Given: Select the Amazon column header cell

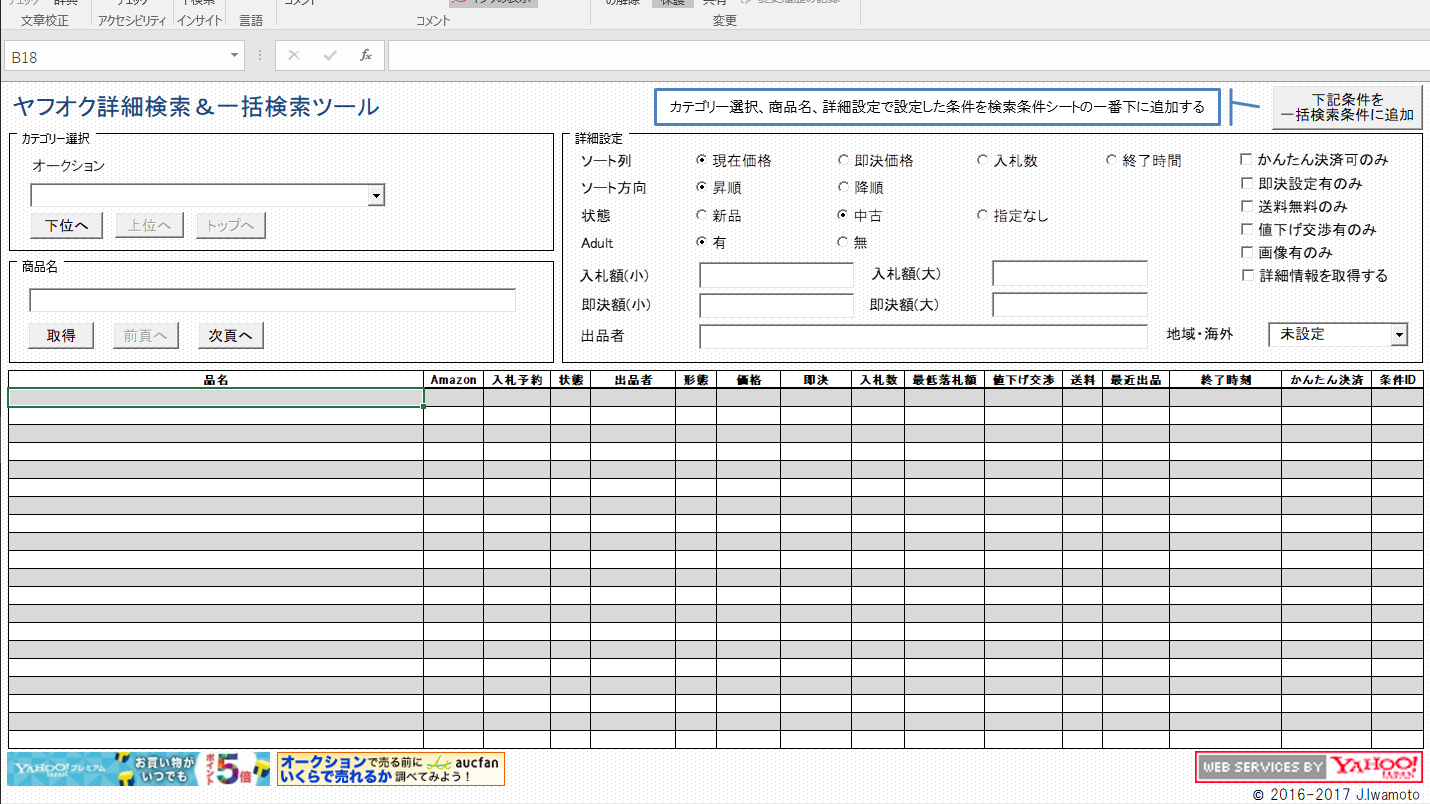Looking at the screenshot, I should tap(454, 380).
